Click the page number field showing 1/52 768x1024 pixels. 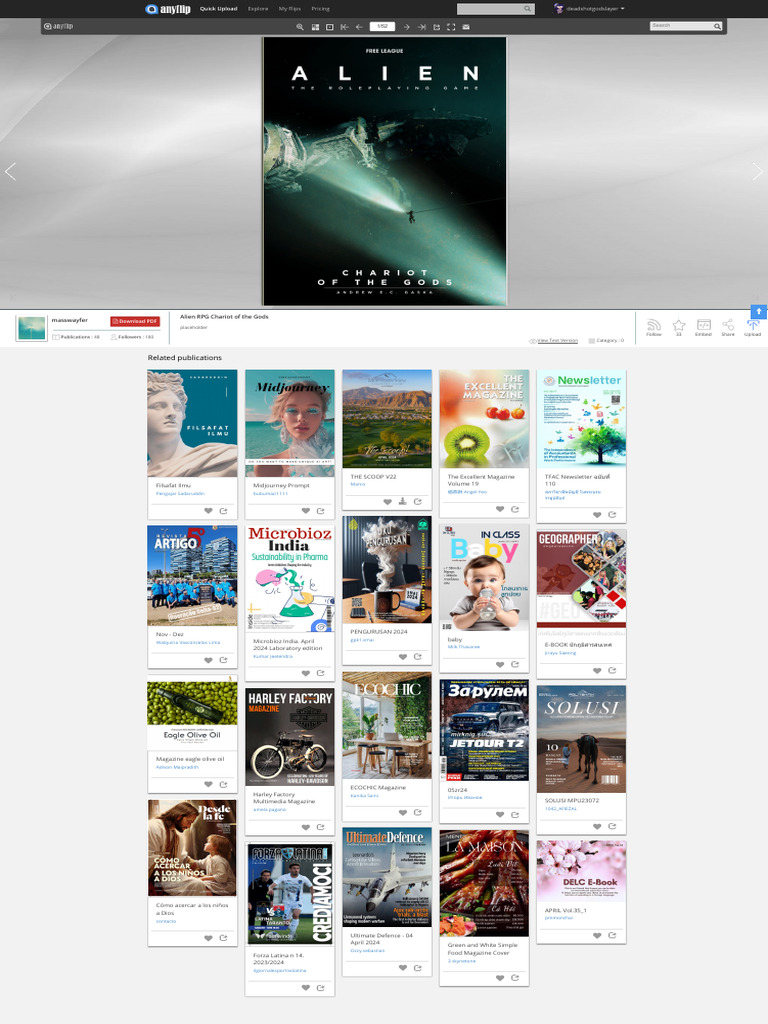tap(382, 27)
